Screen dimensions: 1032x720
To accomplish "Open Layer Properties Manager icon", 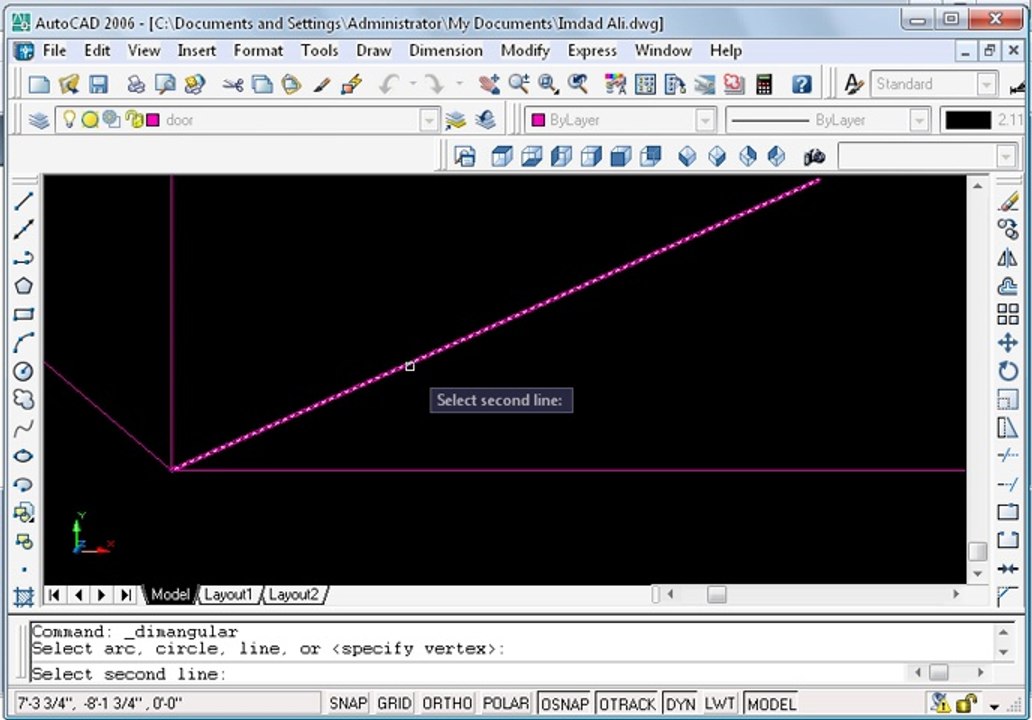I will (x=39, y=120).
